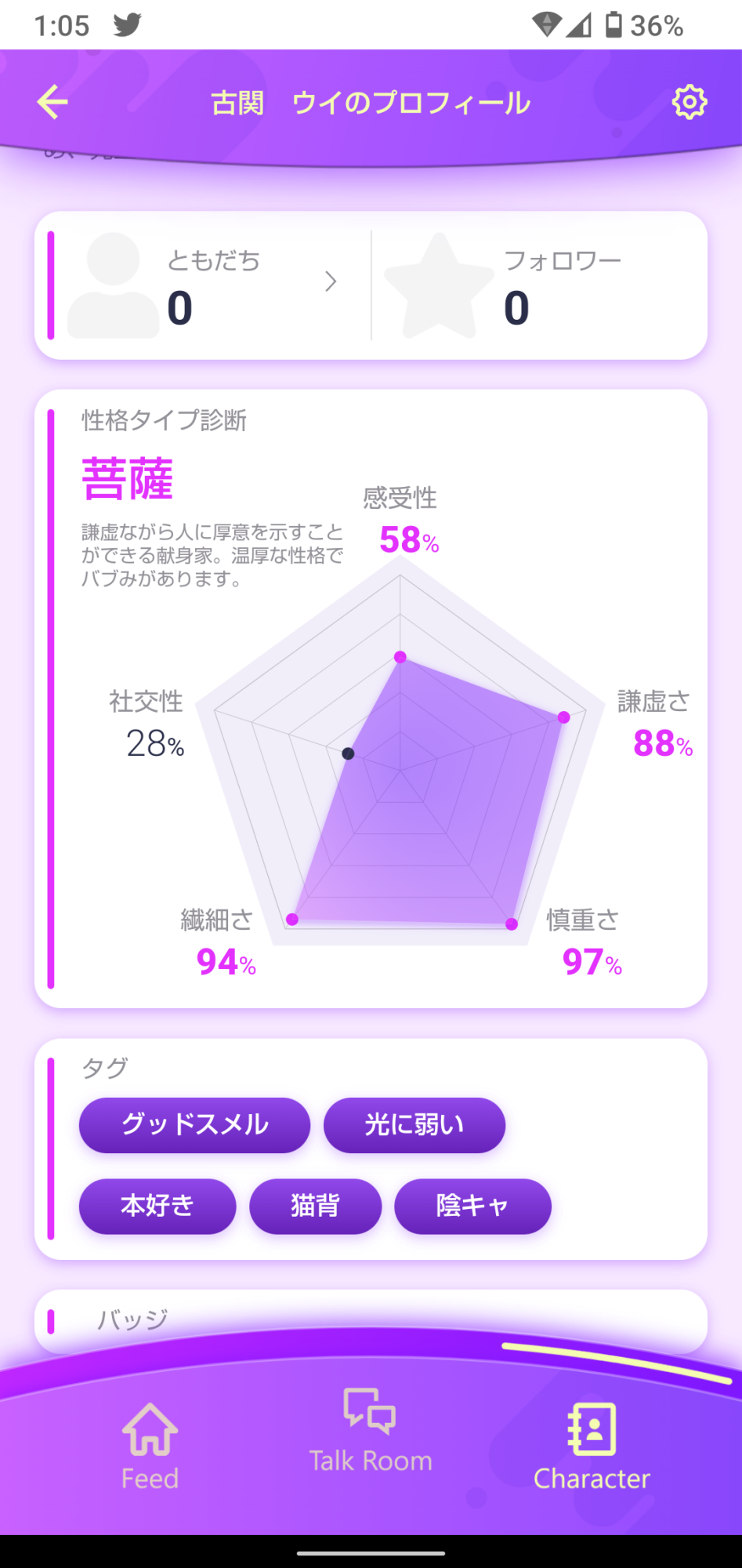This screenshot has height=1568, width=742.
Task: Tap the 菩薩 personality type title
Action: [128, 479]
